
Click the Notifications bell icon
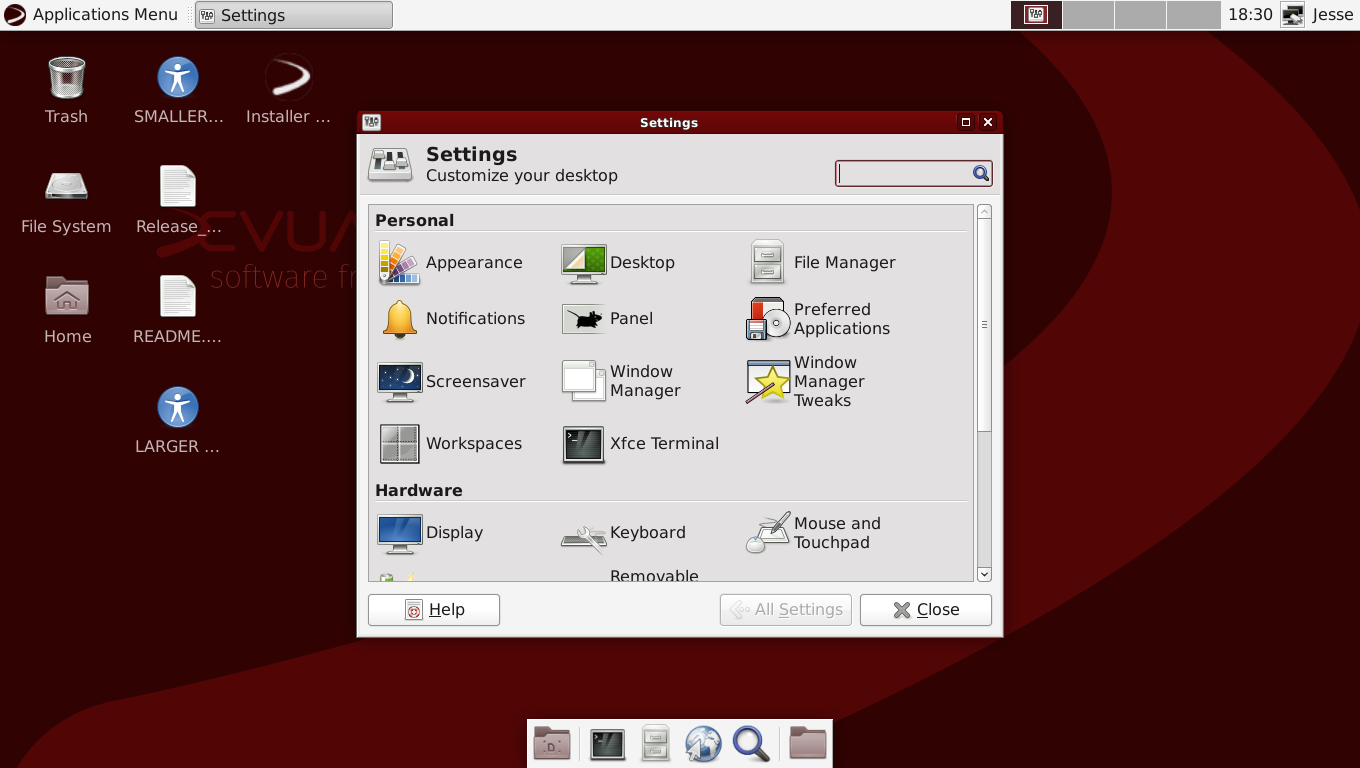point(399,319)
